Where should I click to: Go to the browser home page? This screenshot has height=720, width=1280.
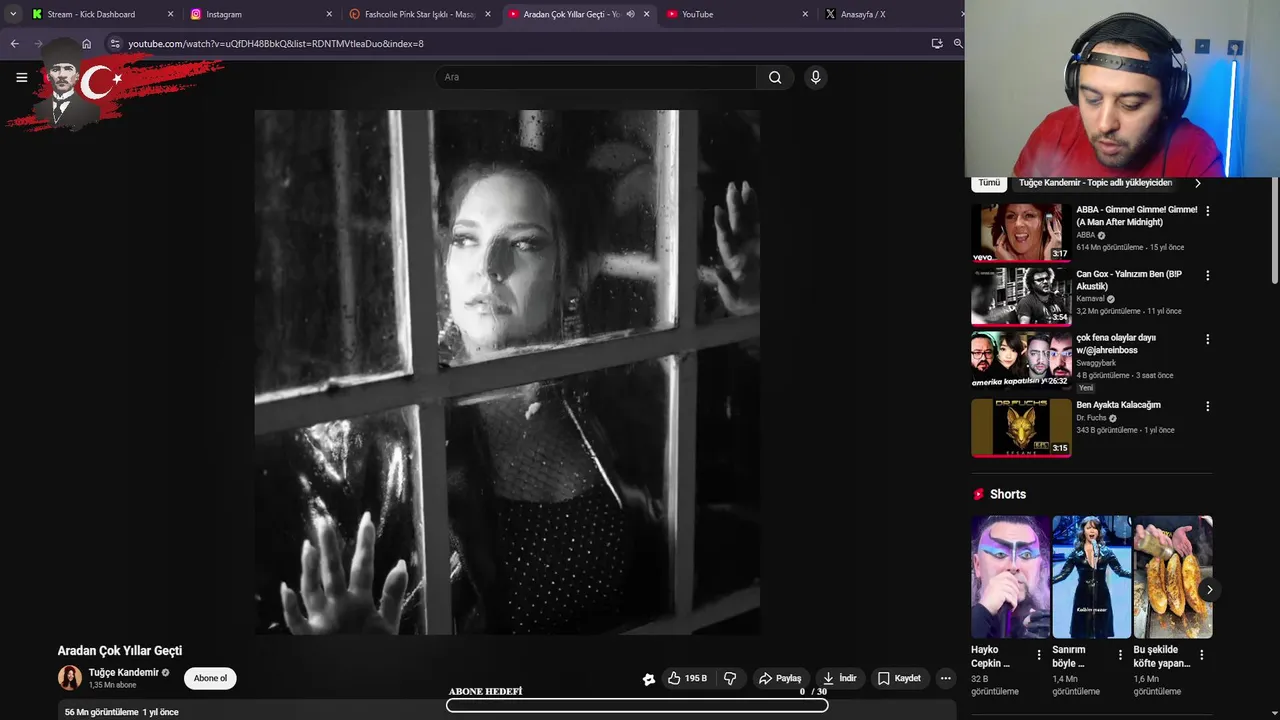[x=86, y=44]
